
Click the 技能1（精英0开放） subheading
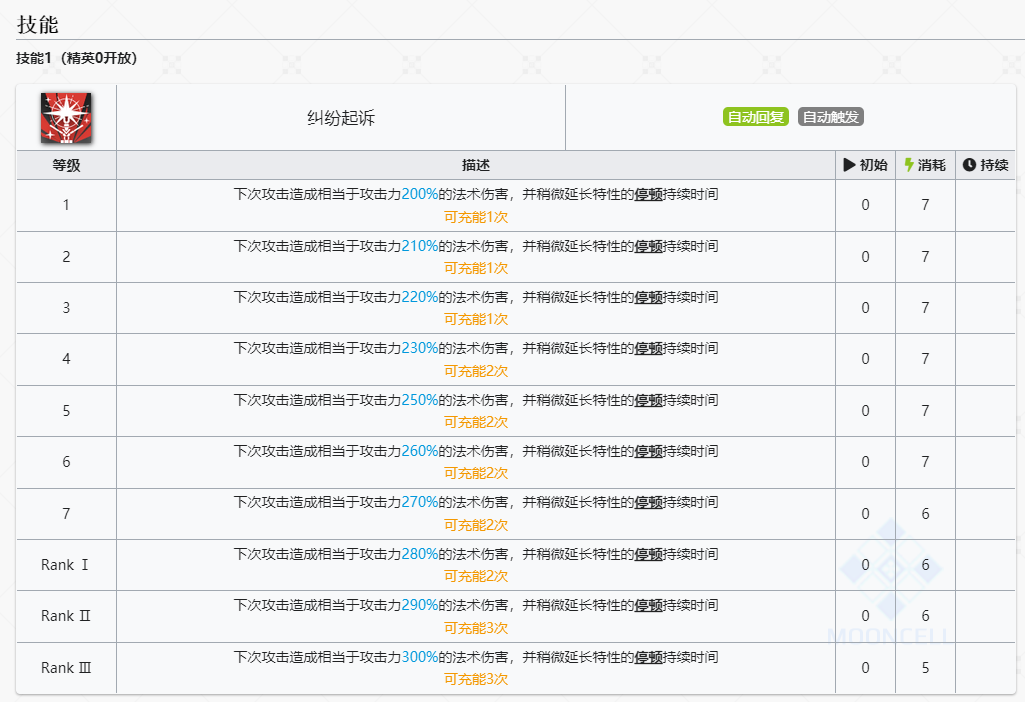tap(77, 58)
